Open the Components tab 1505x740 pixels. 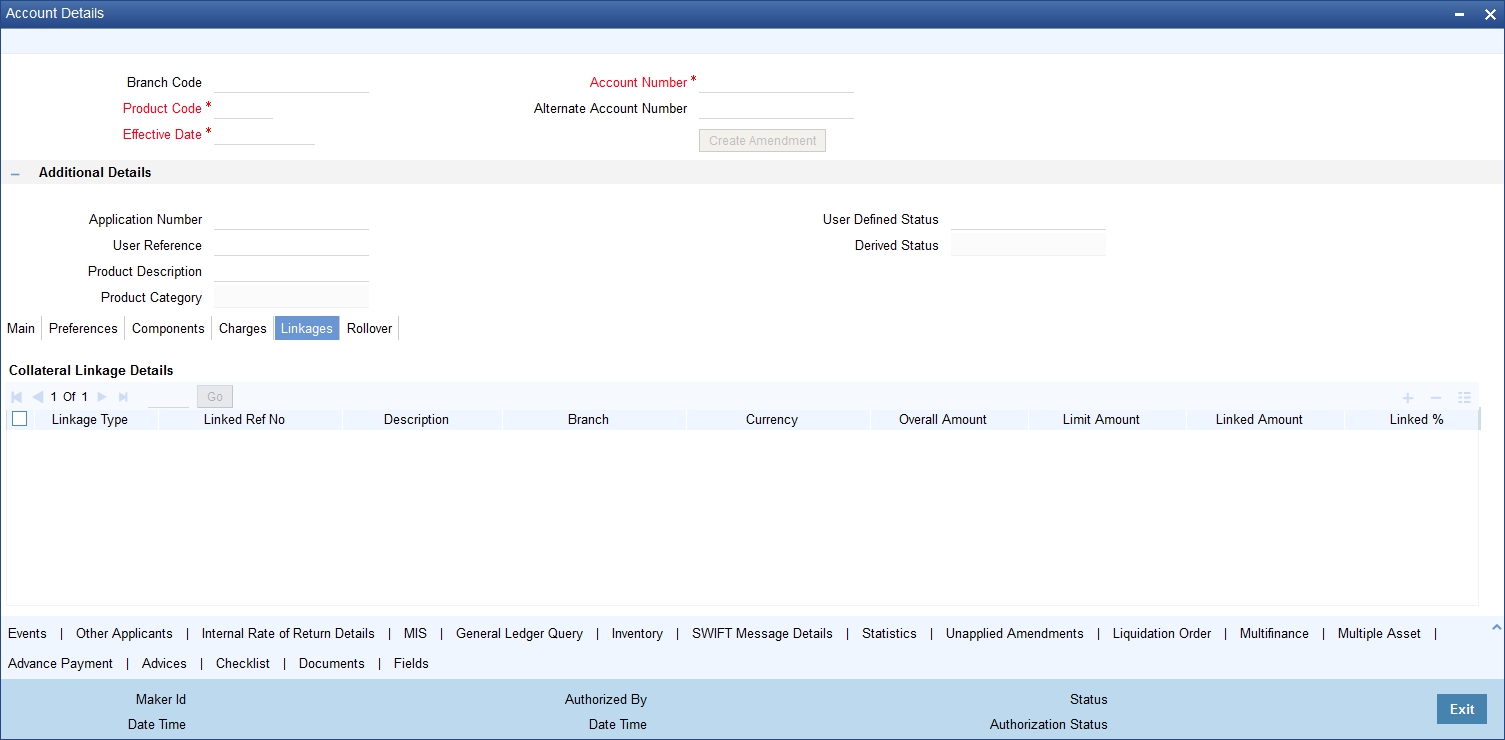[x=168, y=328]
